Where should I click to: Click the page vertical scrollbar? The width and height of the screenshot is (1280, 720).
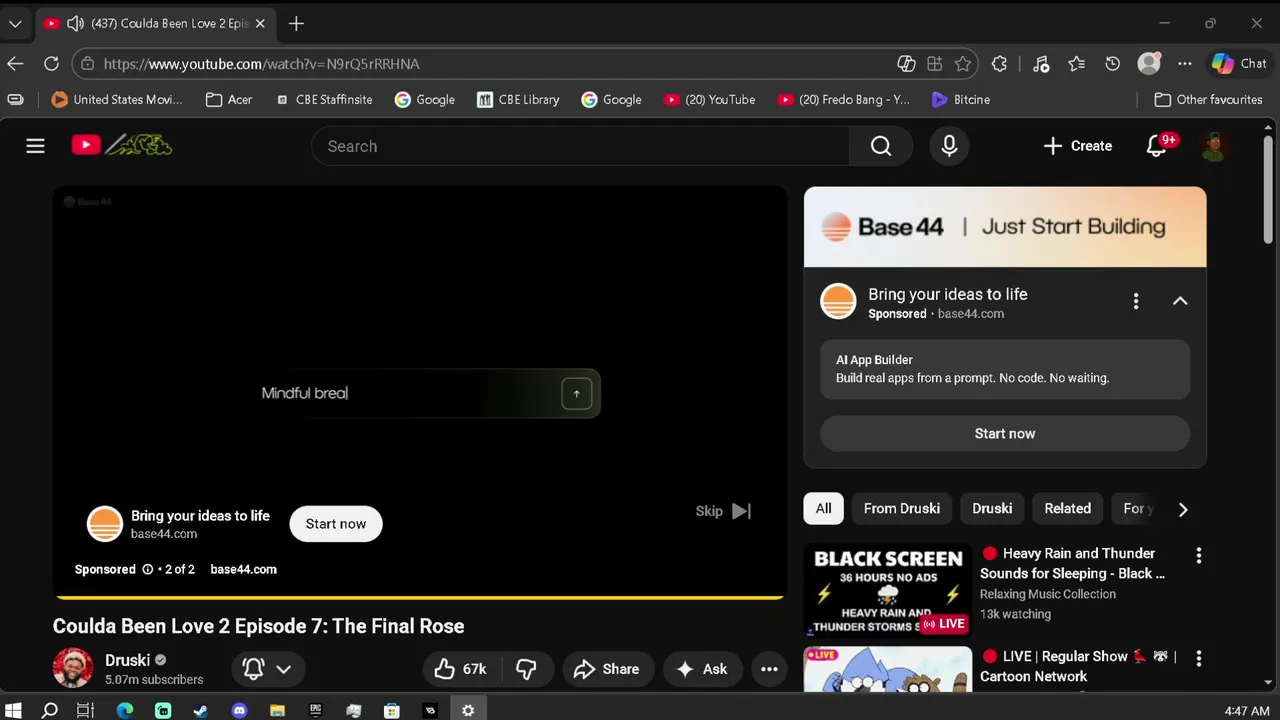pyautogui.click(x=1269, y=190)
